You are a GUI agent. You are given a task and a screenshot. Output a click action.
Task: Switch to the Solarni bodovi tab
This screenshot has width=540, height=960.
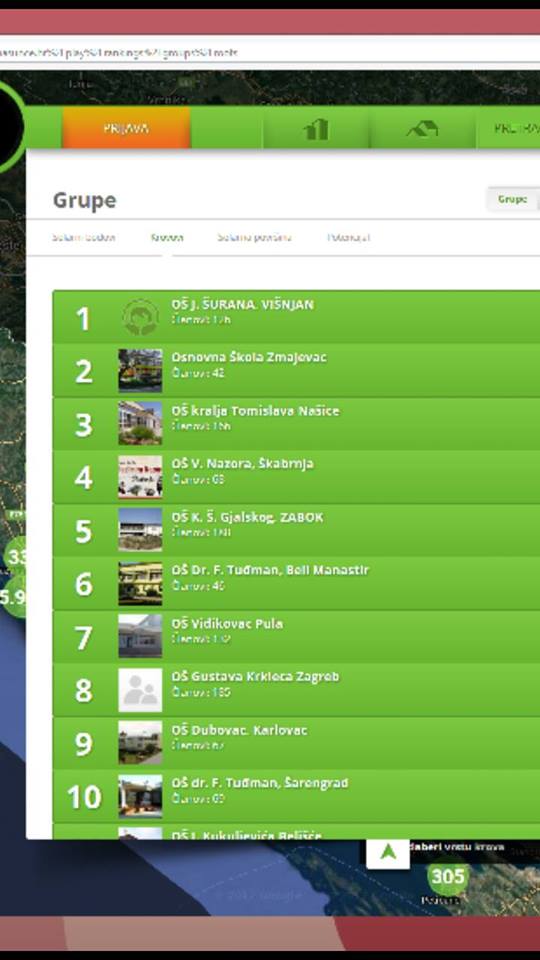(84, 238)
